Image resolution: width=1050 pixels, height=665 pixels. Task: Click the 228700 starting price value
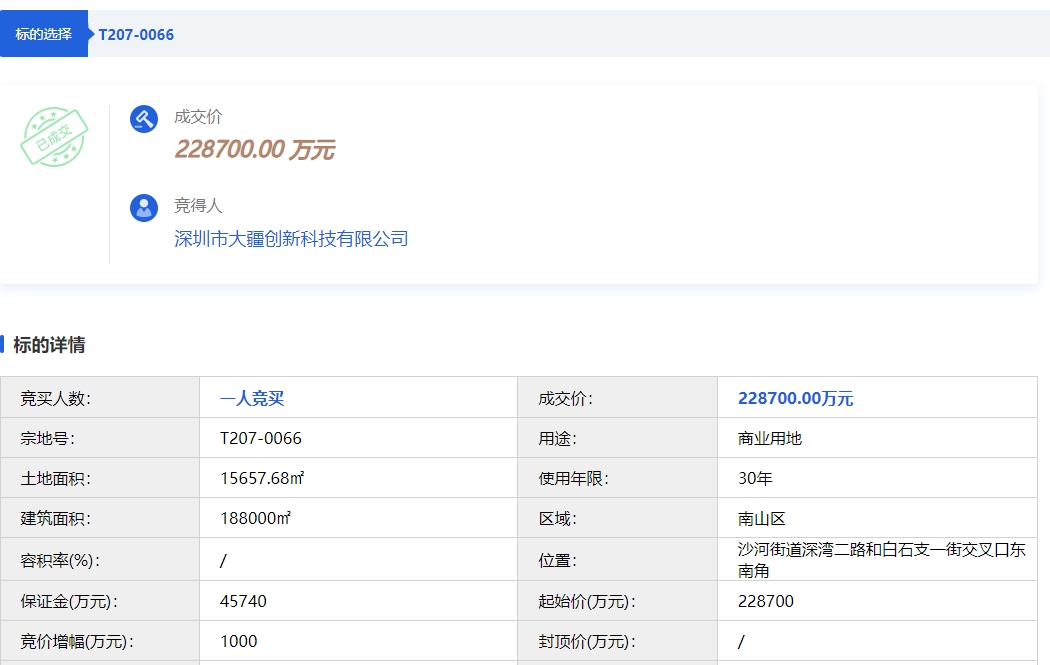pos(766,601)
